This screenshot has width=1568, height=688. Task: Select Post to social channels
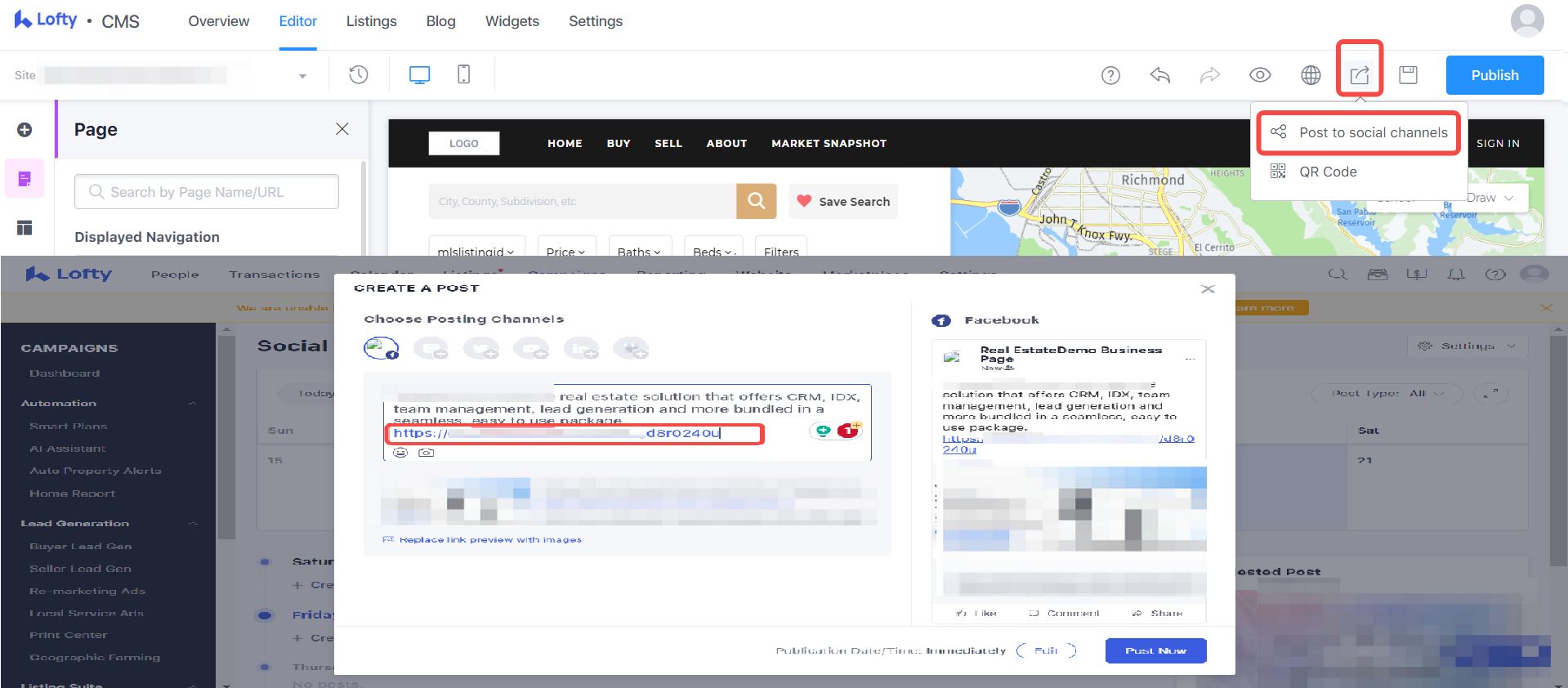(1359, 132)
